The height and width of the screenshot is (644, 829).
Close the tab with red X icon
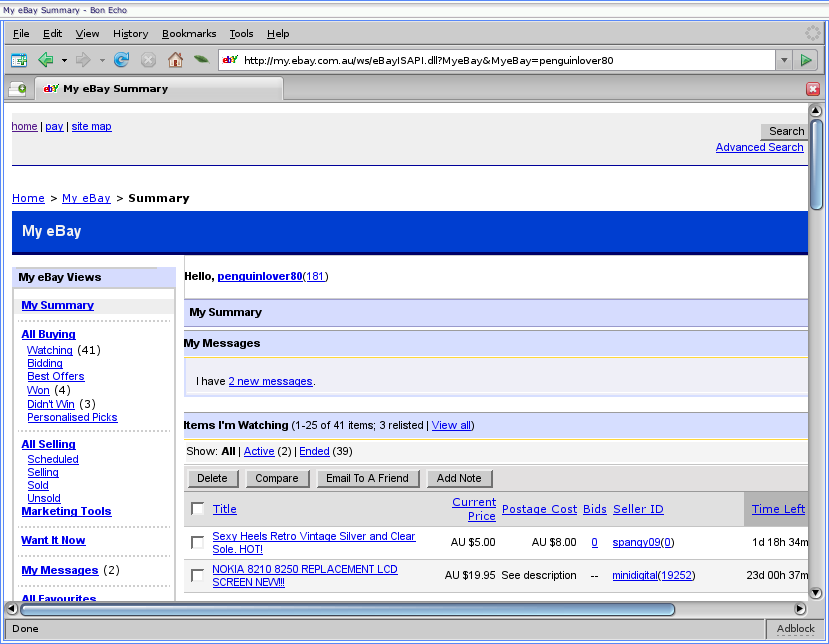tap(813, 89)
